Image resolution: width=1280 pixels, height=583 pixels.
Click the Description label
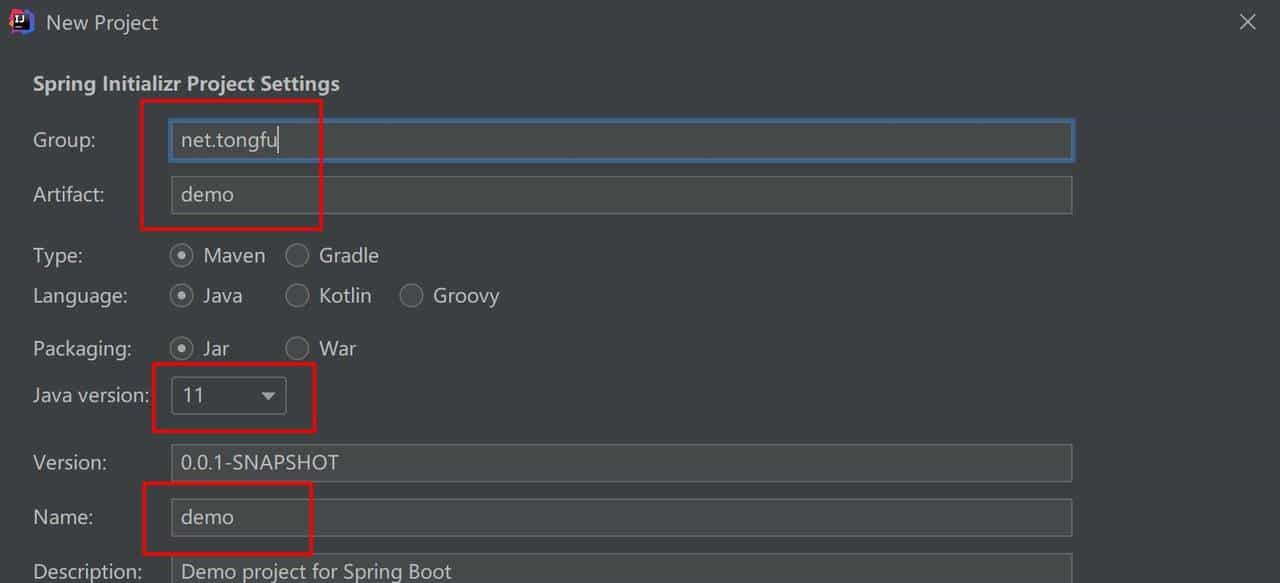point(87,572)
